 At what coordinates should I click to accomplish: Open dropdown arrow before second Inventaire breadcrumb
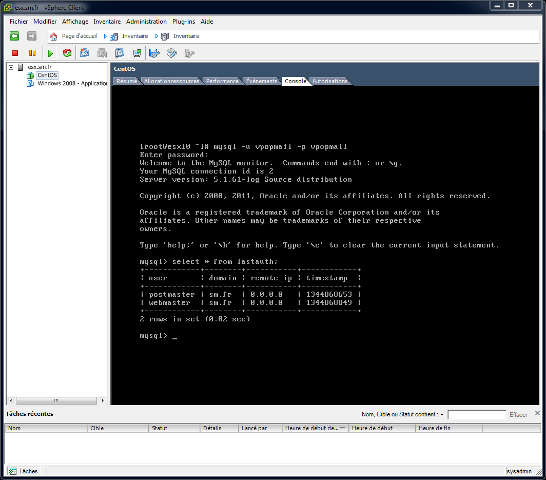[156, 36]
